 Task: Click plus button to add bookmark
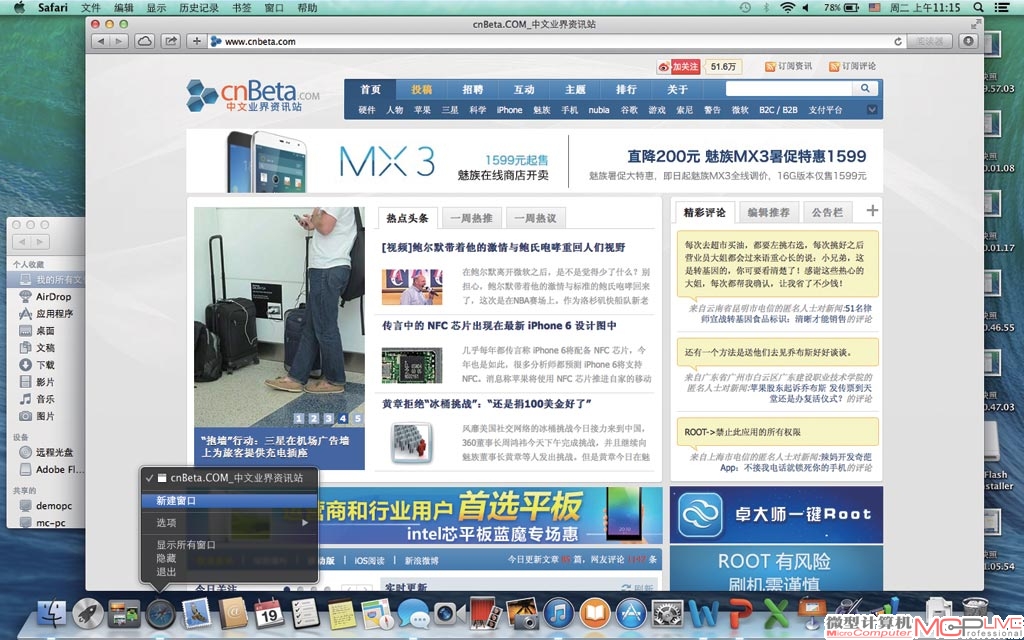point(197,41)
